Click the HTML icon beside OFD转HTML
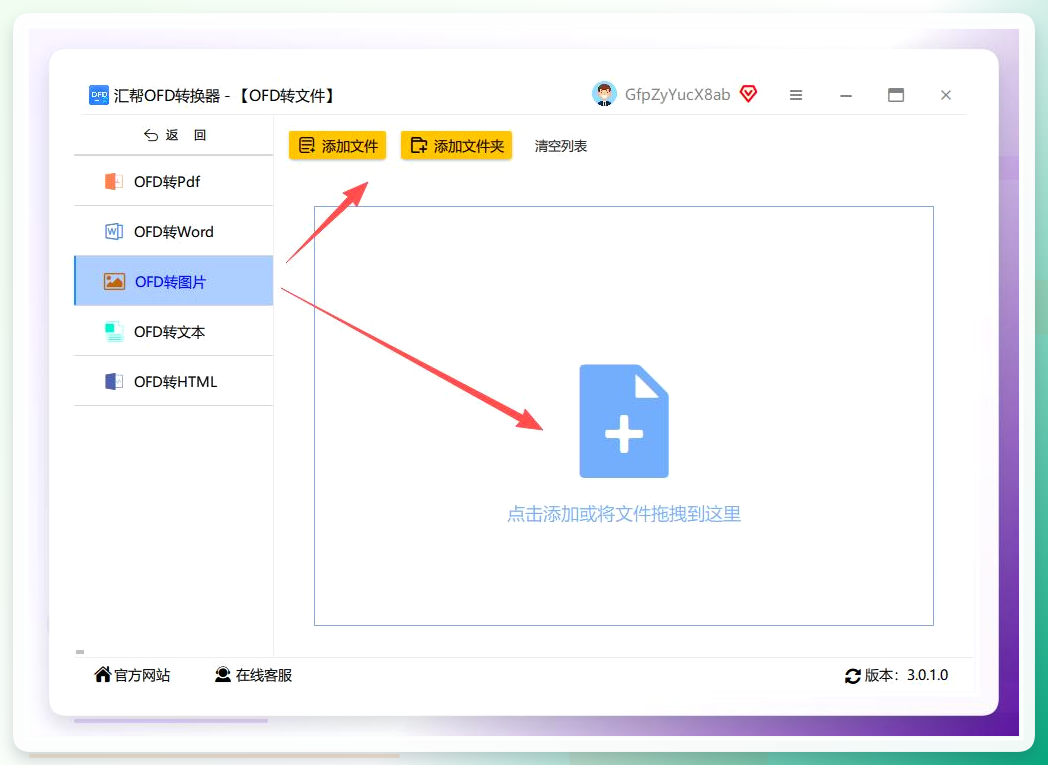The height and width of the screenshot is (765, 1048). pyautogui.click(x=114, y=381)
